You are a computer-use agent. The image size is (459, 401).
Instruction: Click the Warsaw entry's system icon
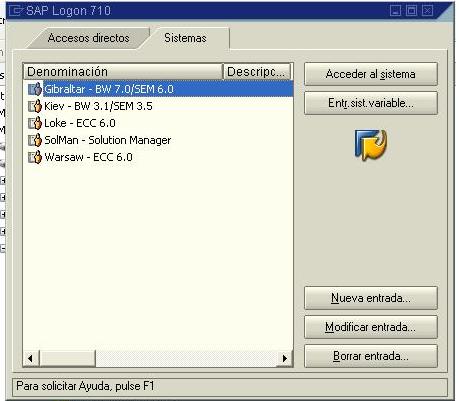click(x=35, y=157)
